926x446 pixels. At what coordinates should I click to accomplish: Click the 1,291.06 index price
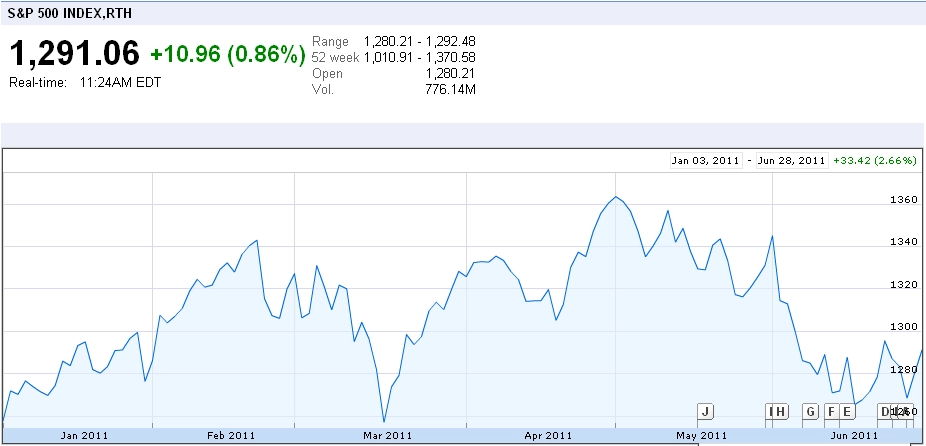point(74,54)
